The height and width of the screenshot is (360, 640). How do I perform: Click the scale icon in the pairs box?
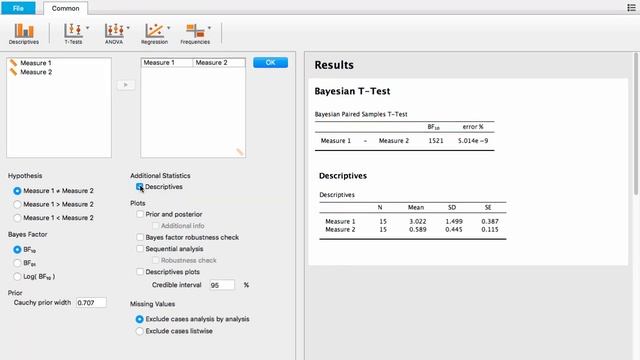point(240,152)
